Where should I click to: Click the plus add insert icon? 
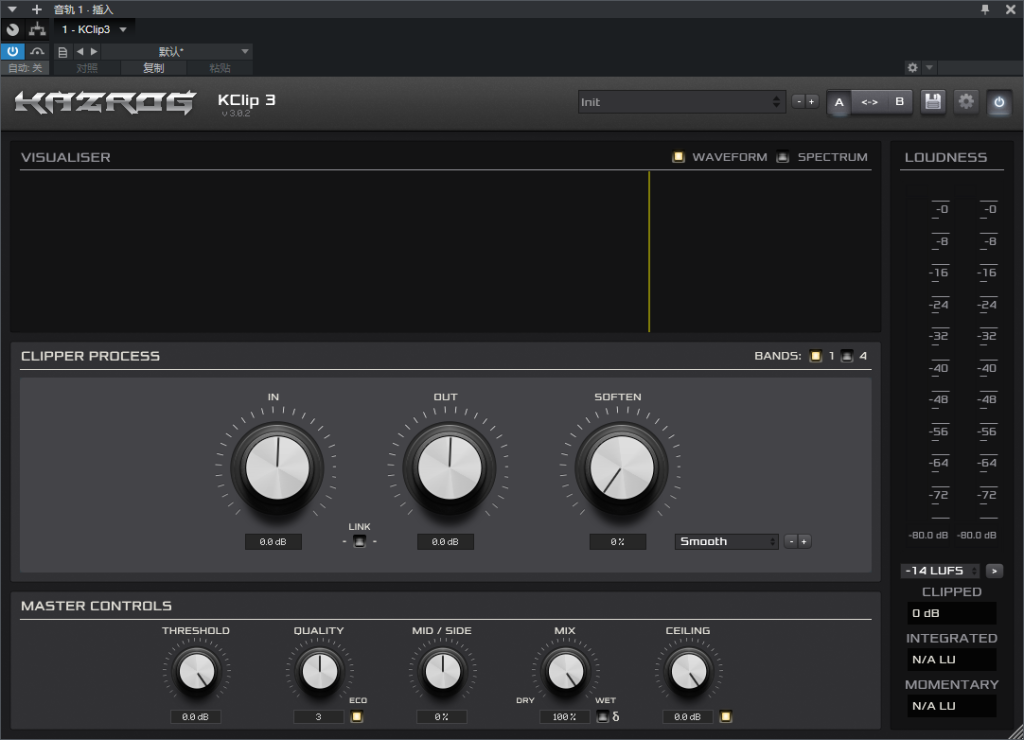tap(37, 9)
